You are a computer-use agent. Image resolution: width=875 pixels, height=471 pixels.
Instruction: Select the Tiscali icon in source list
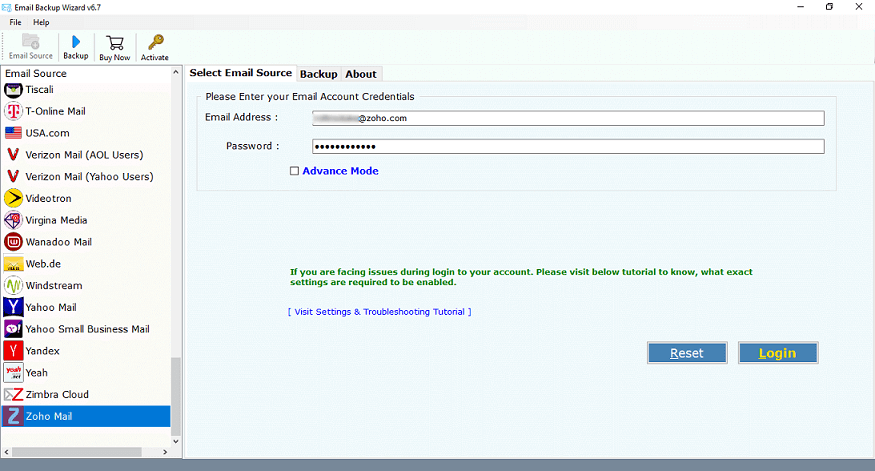13,89
